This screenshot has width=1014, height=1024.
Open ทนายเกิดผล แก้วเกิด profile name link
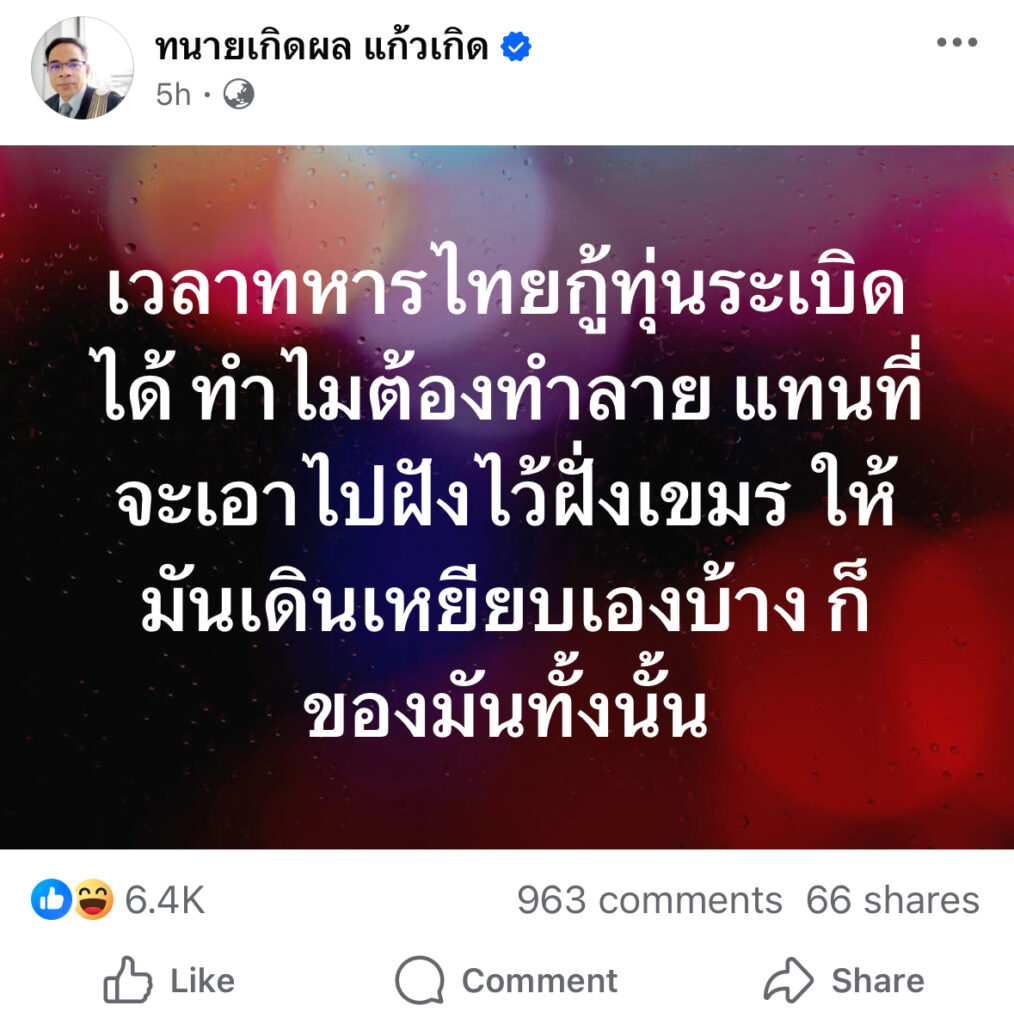(x=321, y=47)
